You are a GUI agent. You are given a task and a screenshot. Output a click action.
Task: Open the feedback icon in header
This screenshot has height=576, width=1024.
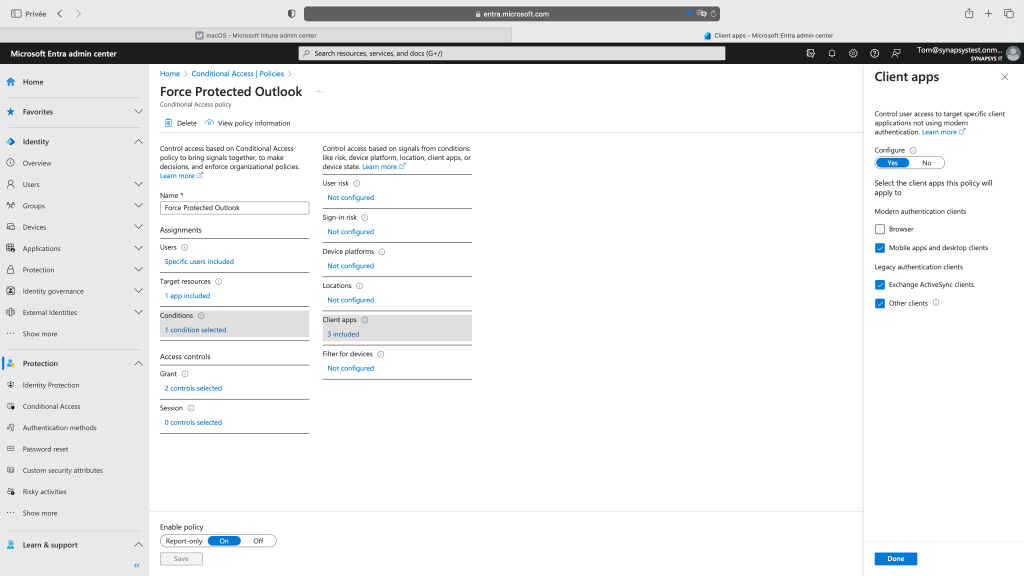click(x=896, y=53)
